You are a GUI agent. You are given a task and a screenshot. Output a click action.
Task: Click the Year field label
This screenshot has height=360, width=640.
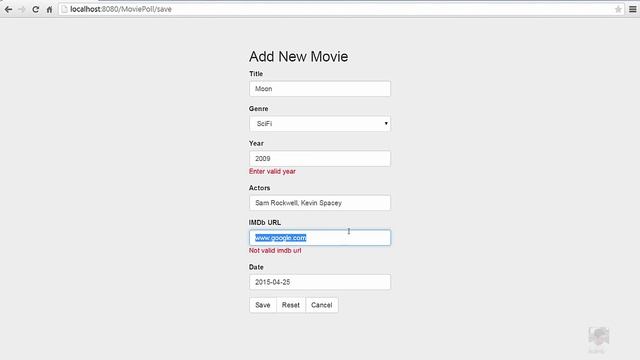click(256, 144)
